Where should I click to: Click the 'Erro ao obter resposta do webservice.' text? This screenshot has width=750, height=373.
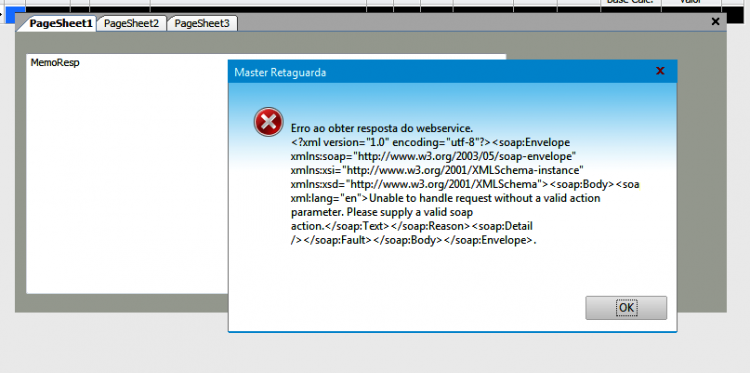(382, 128)
